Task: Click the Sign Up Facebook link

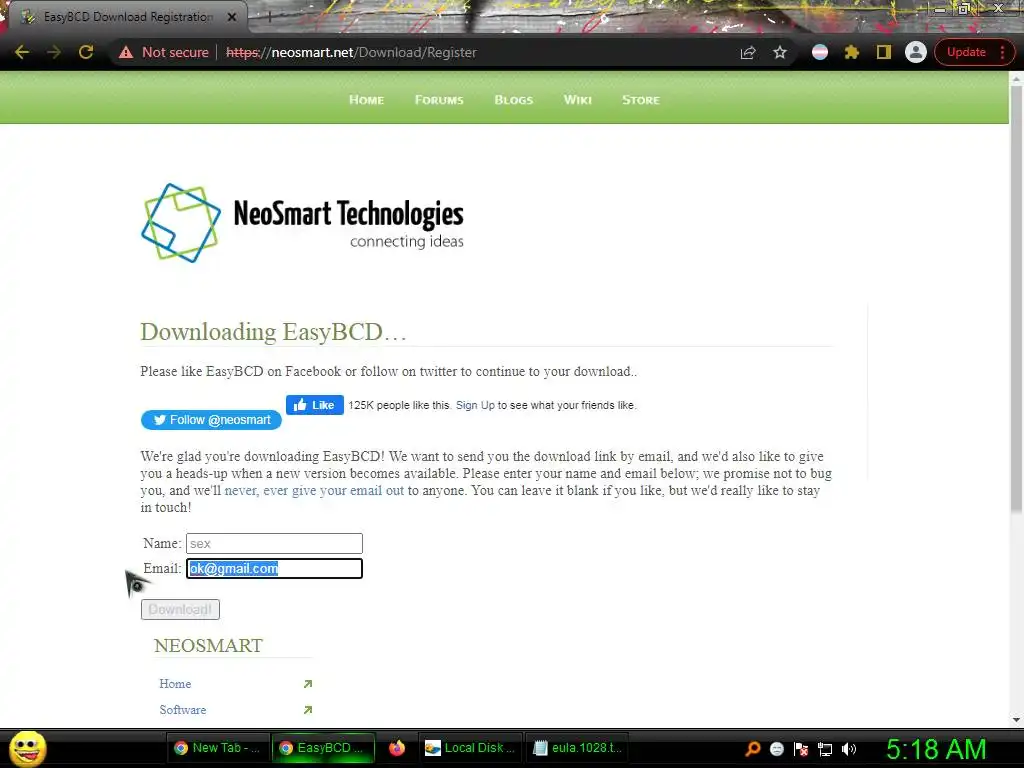Action: (475, 405)
